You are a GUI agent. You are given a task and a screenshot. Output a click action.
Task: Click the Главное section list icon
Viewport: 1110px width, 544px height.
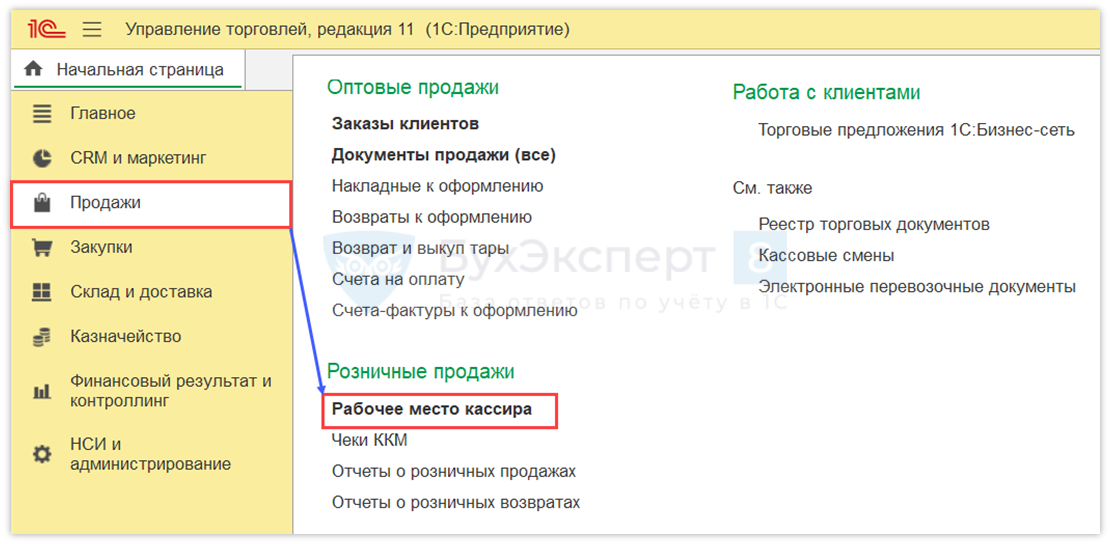(x=42, y=113)
